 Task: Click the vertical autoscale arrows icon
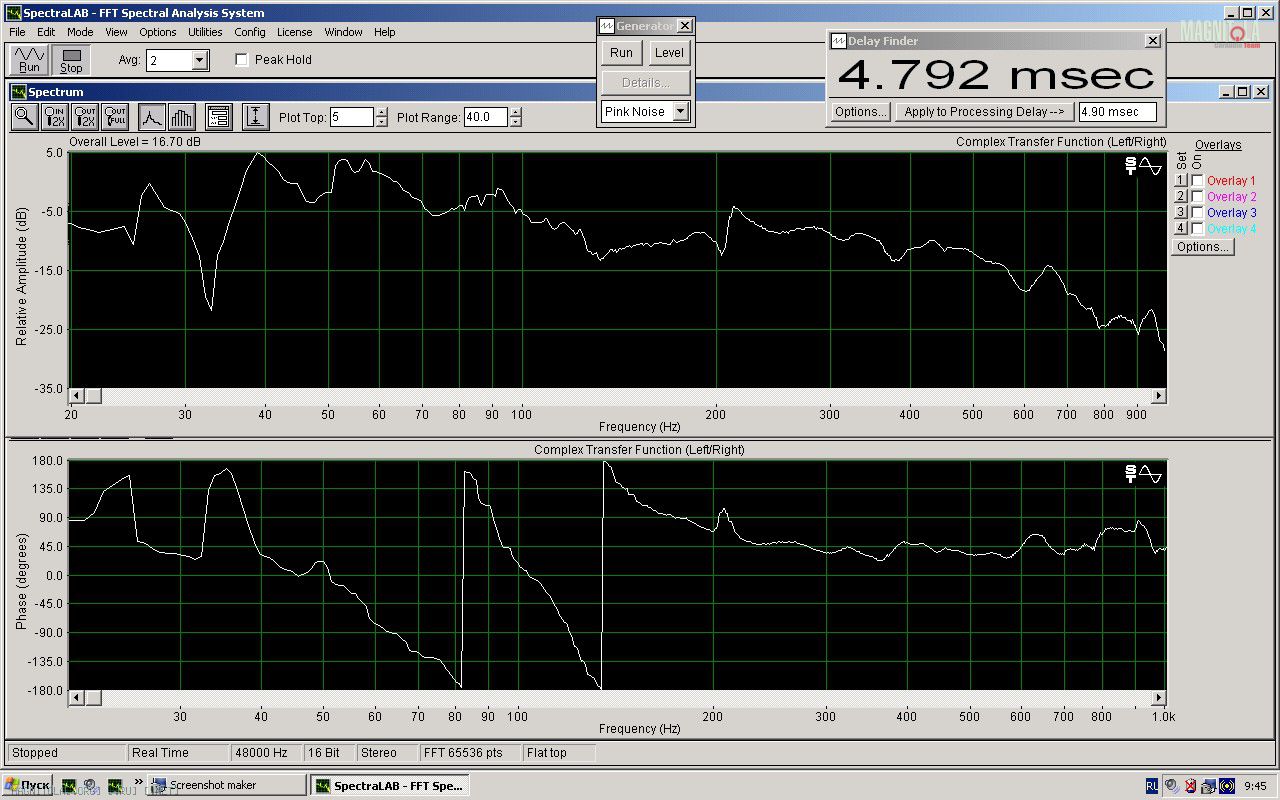[x=256, y=117]
